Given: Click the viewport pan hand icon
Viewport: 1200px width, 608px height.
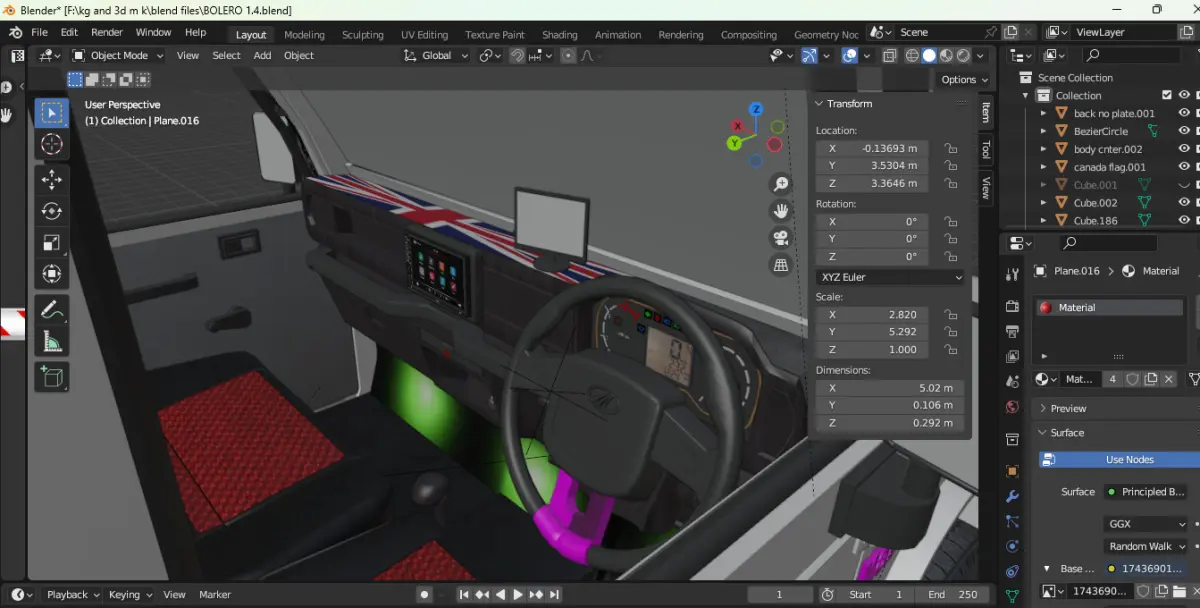Looking at the screenshot, I should (x=781, y=211).
